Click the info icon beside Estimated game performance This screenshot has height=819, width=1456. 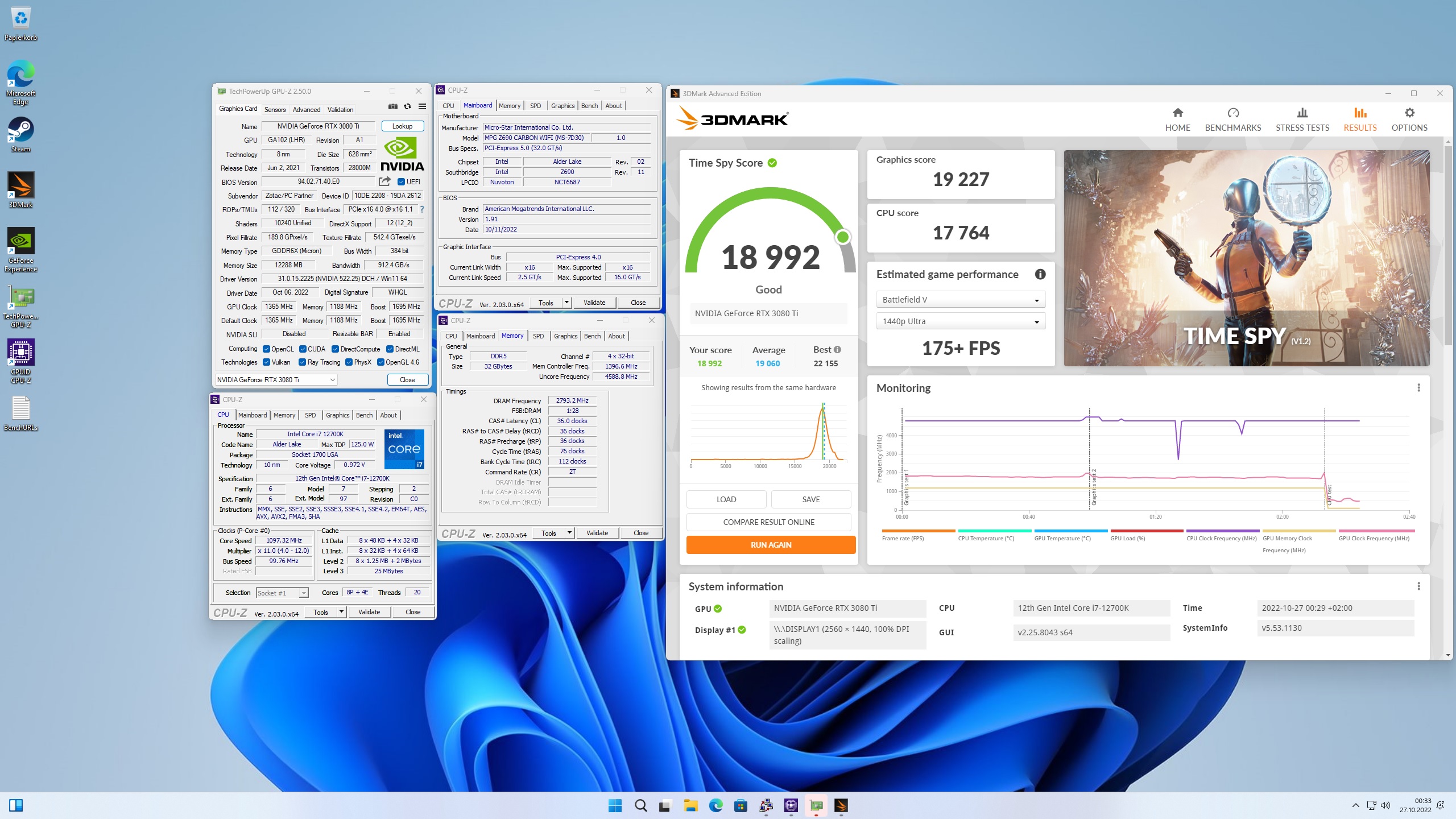pos(1040,275)
